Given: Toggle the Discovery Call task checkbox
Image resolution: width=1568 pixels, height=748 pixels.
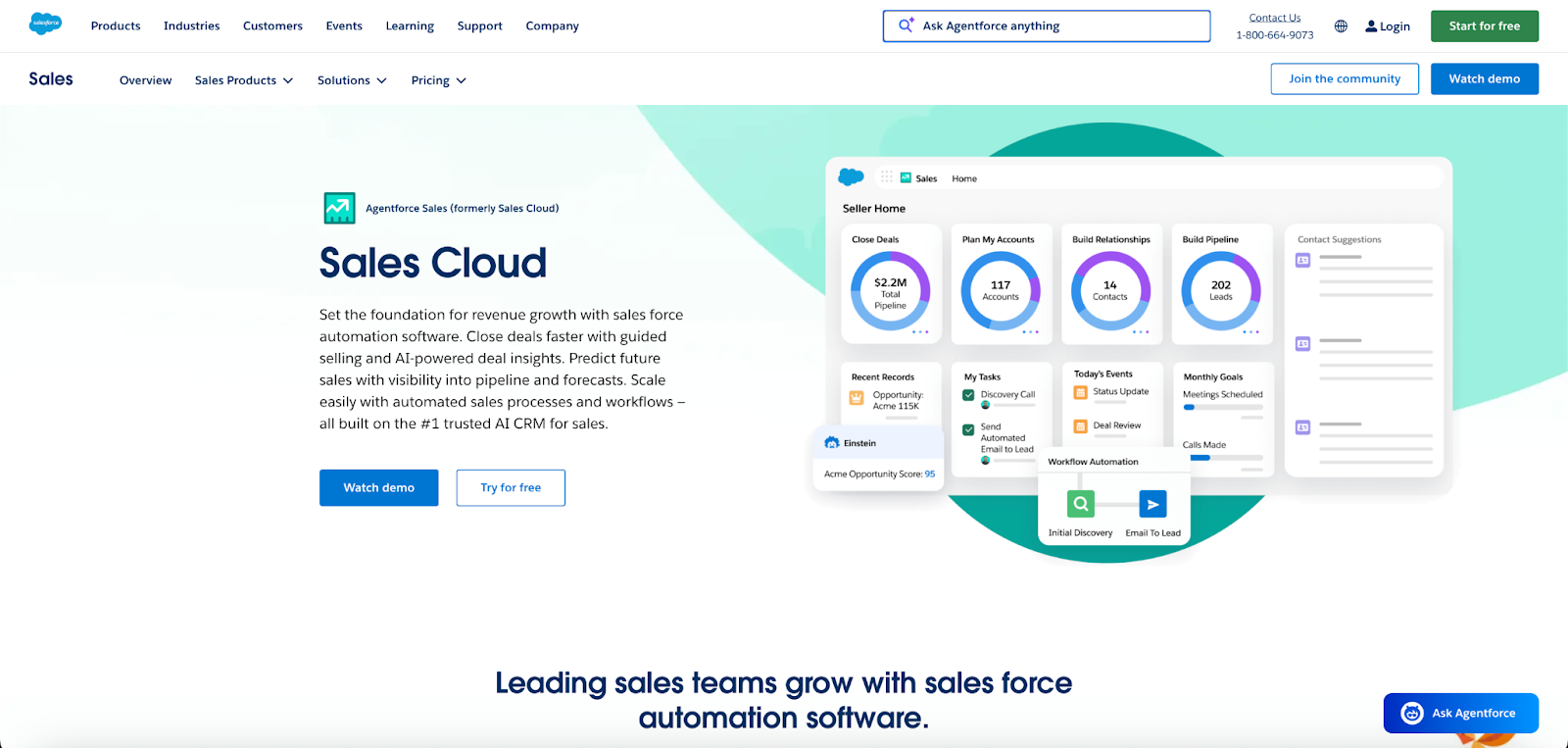Looking at the screenshot, I should tap(968, 395).
